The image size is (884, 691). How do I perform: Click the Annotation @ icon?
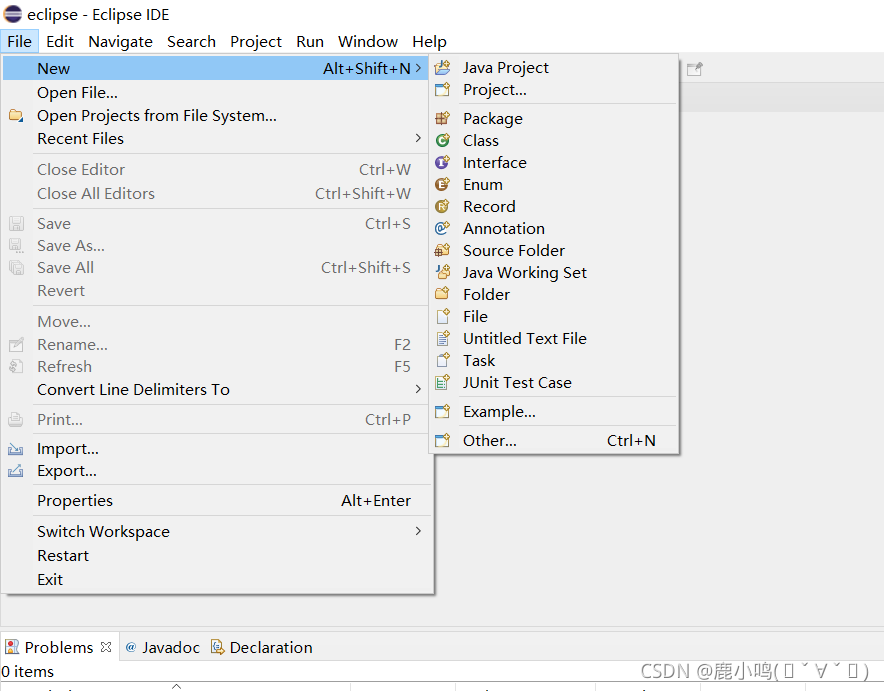point(443,228)
